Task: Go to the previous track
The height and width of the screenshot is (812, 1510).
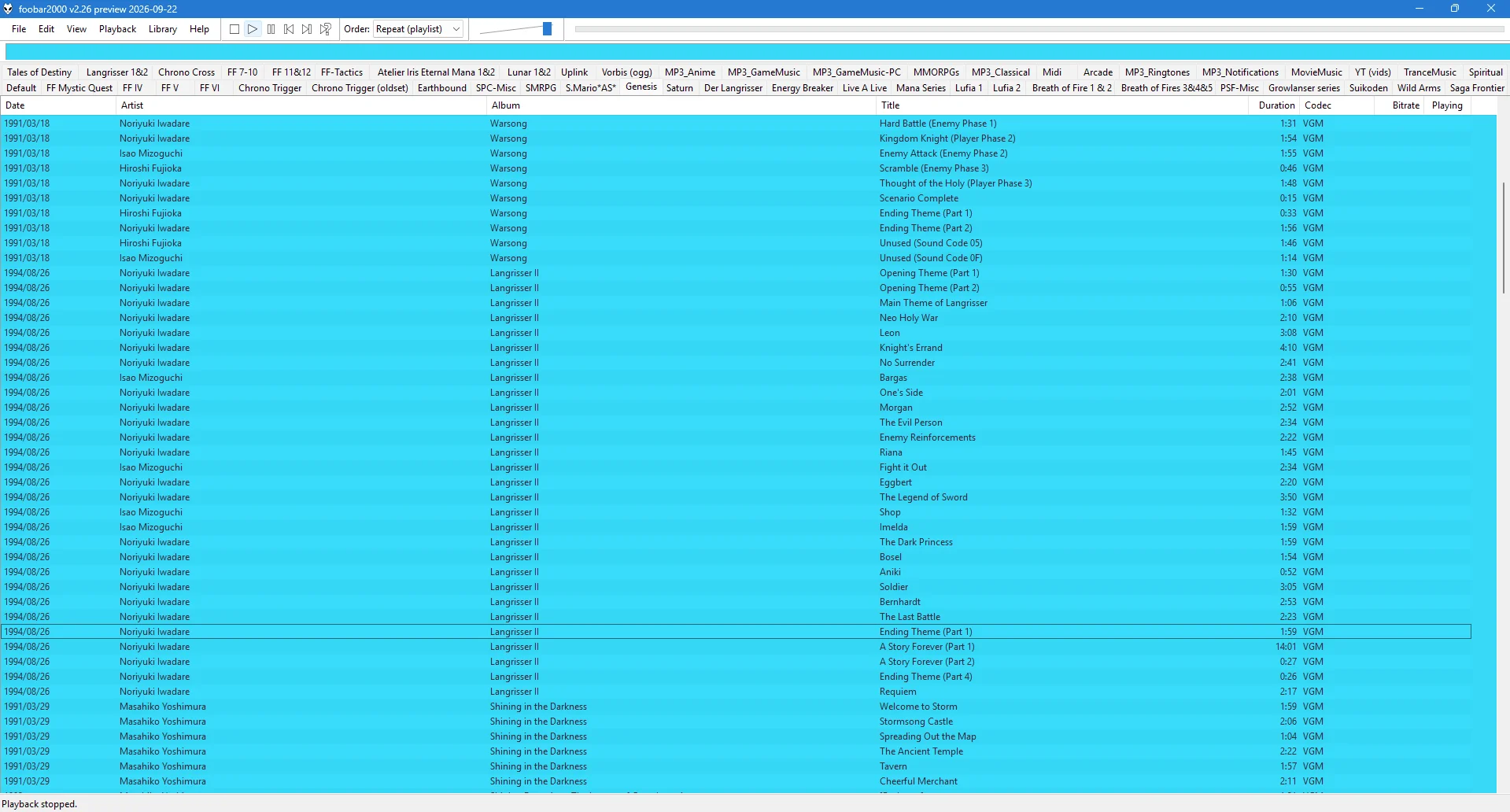Action: click(x=289, y=29)
